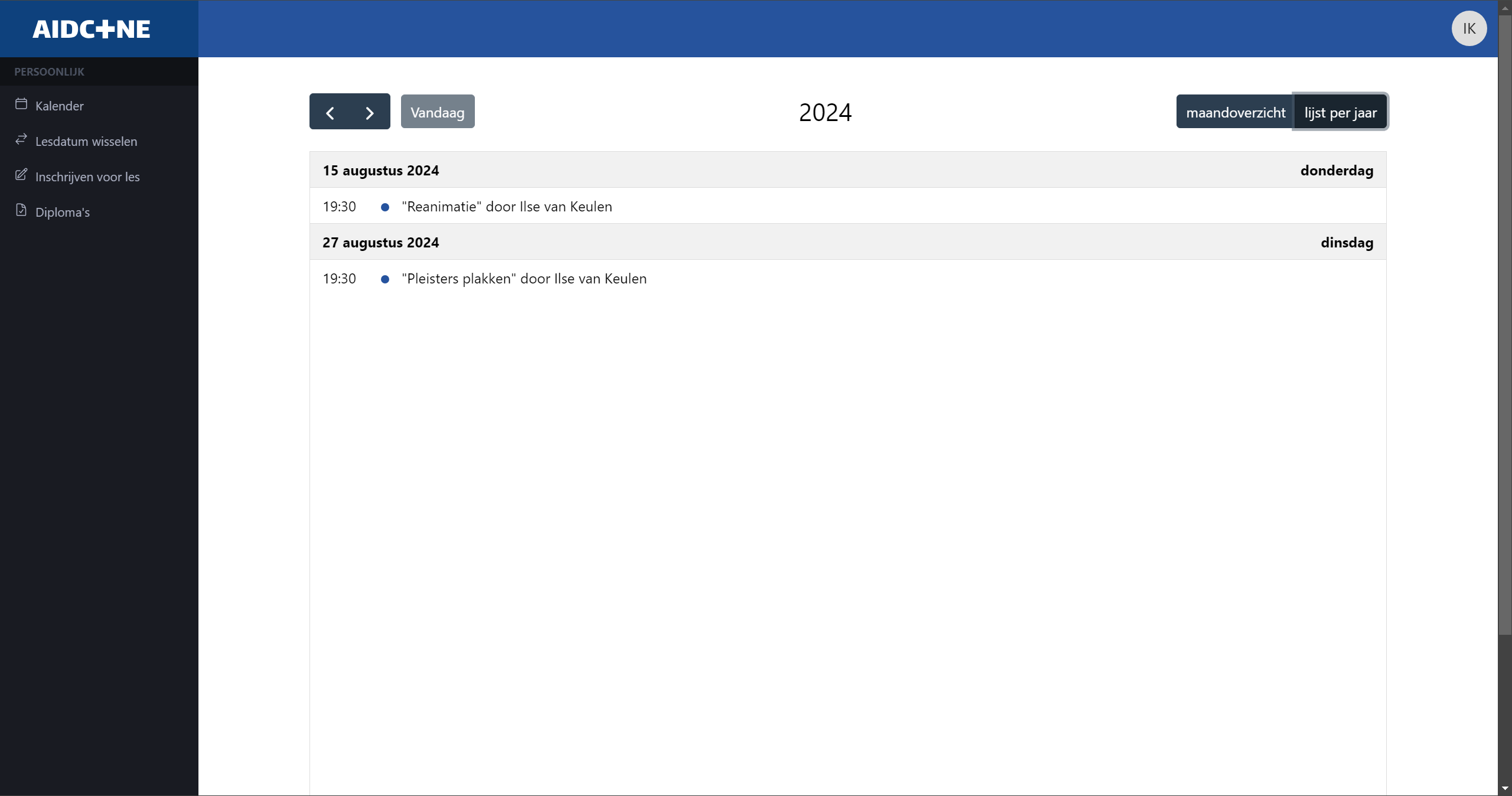Image resolution: width=1512 pixels, height=796 pixels.
Task: Open the IK user avatar menu
Action: [1469, 28]
